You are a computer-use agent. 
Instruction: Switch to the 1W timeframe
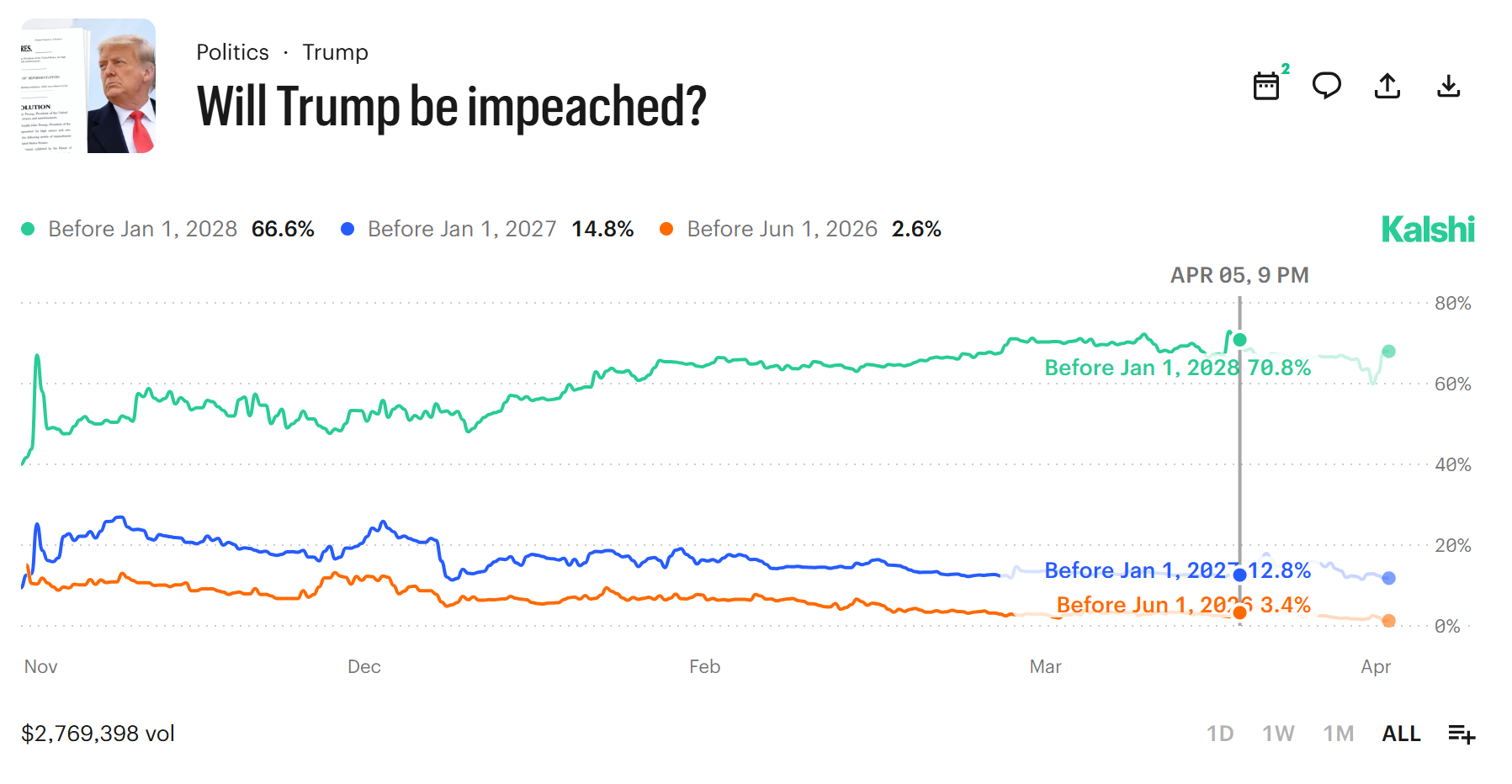coord(1276,734)
